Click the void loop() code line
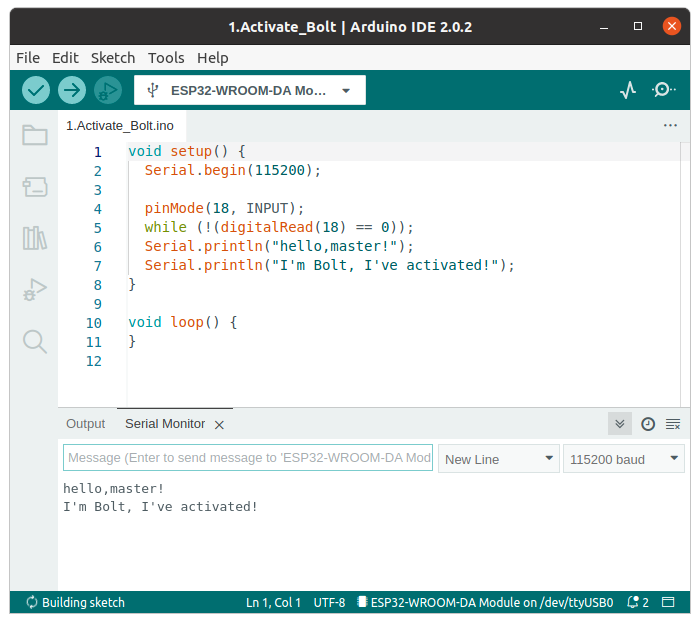700x623 pixels. click(x=183, y=322)
